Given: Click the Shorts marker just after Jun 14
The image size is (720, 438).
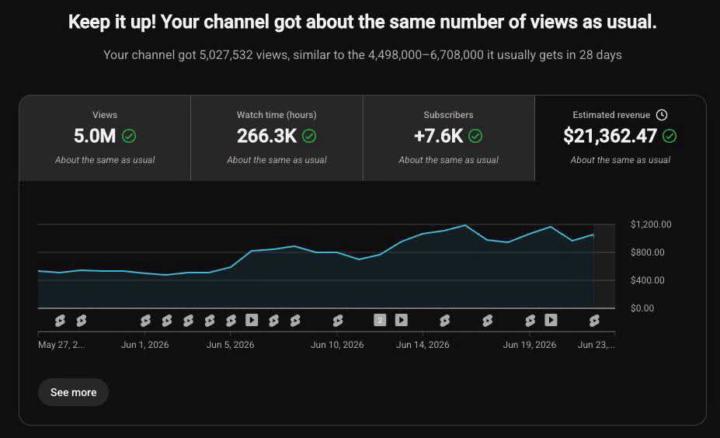Looking at the screenshot, I should (444, 320).
